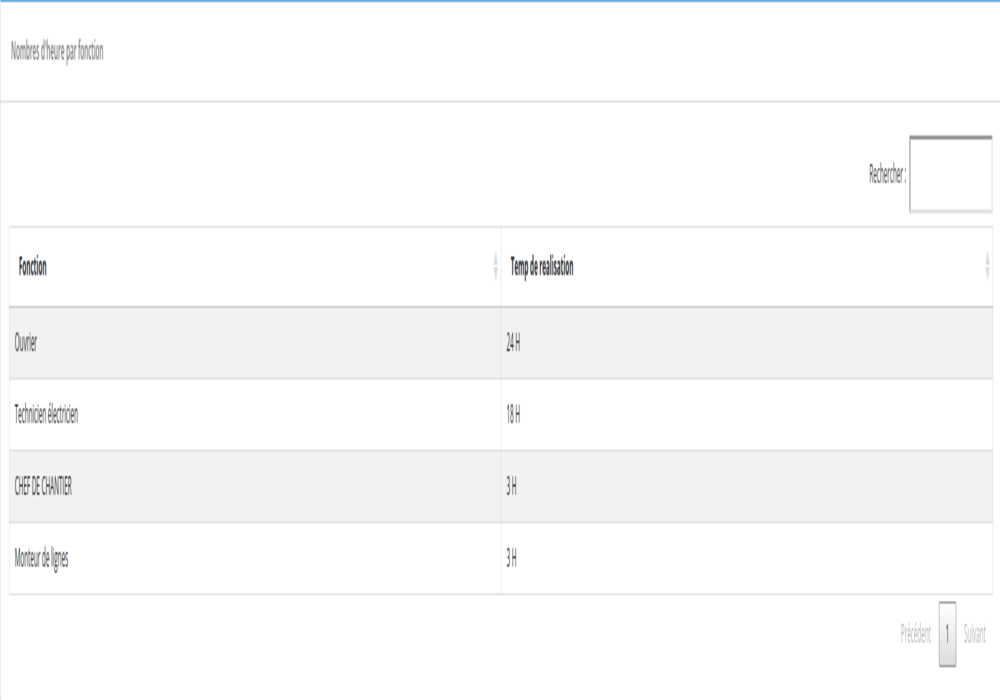Click the 18 H duration cell

pos(514,416)
